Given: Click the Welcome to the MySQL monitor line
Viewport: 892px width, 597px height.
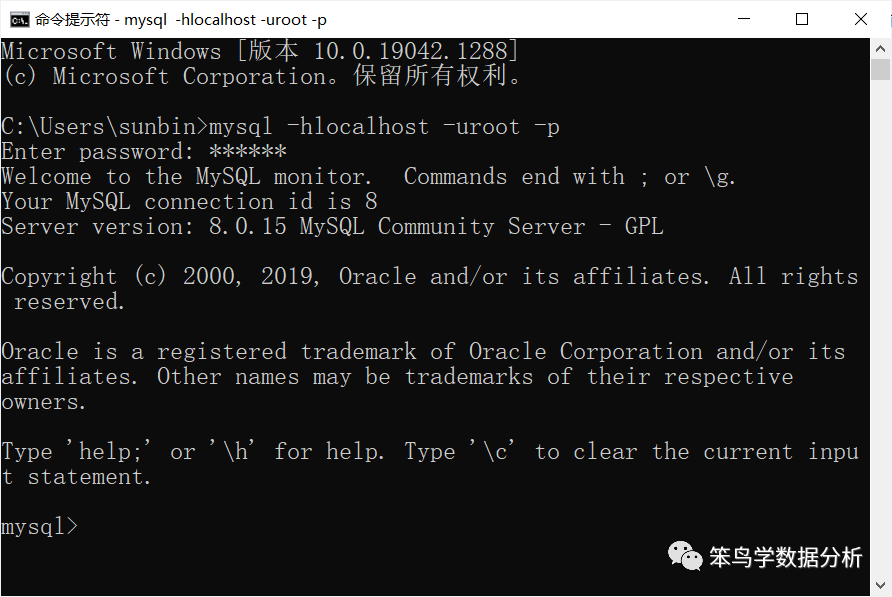Looking at the screenshot, I should point(368,176).
